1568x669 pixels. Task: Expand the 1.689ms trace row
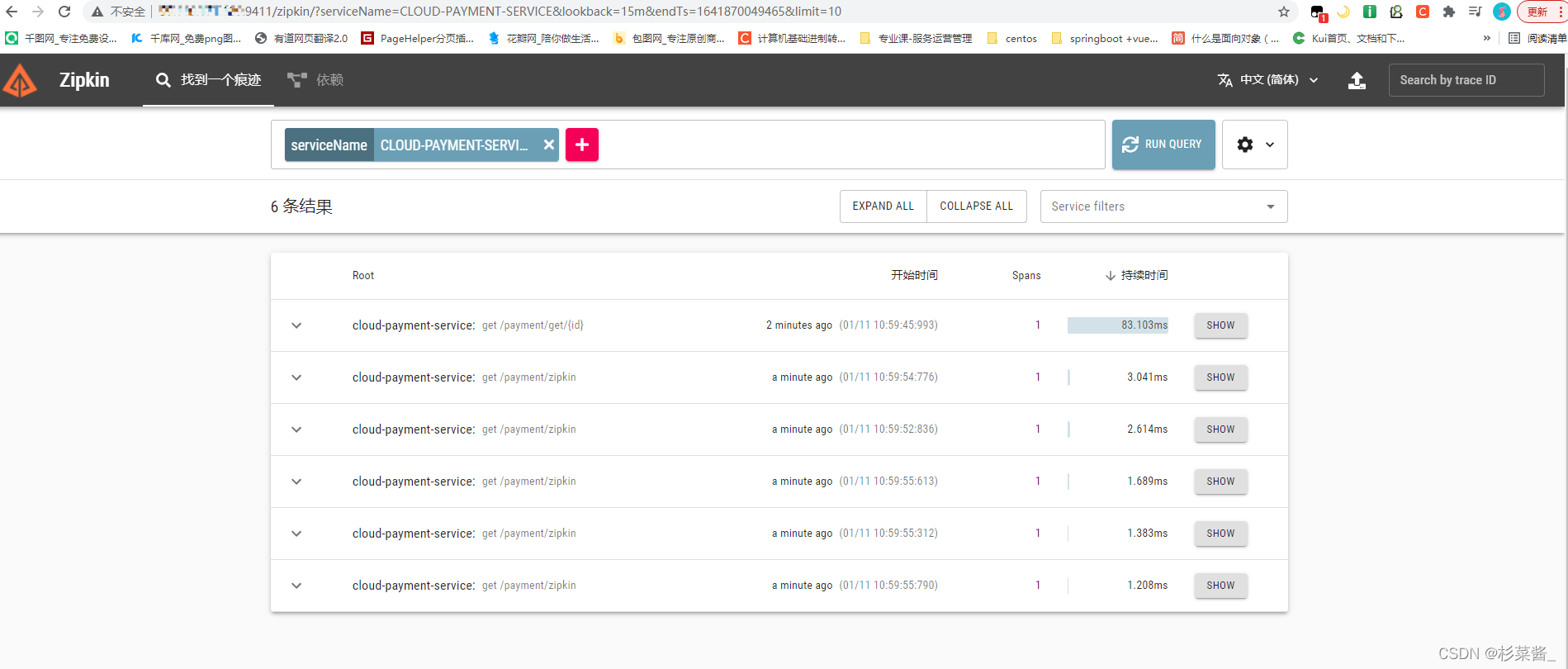(296, 482)
